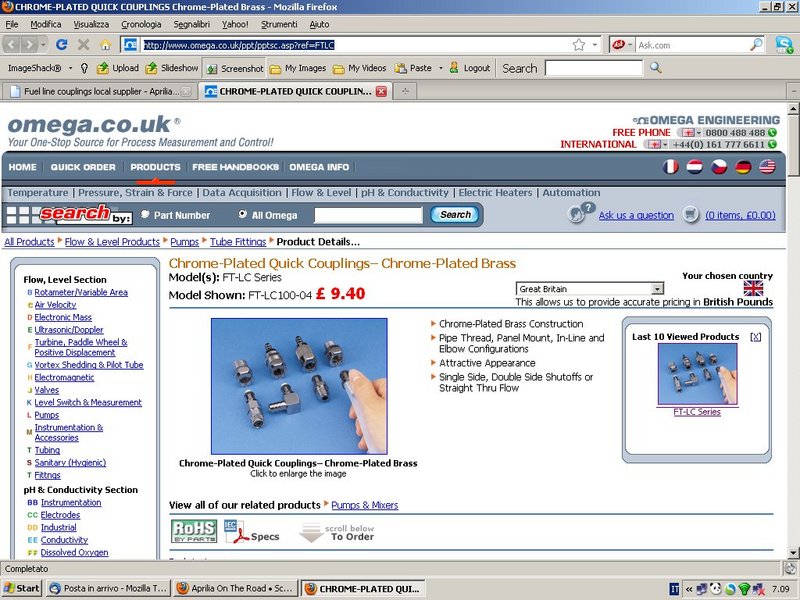Click the Windows Start button
Viewport: 800px width, 600px height.
(21, 588)
